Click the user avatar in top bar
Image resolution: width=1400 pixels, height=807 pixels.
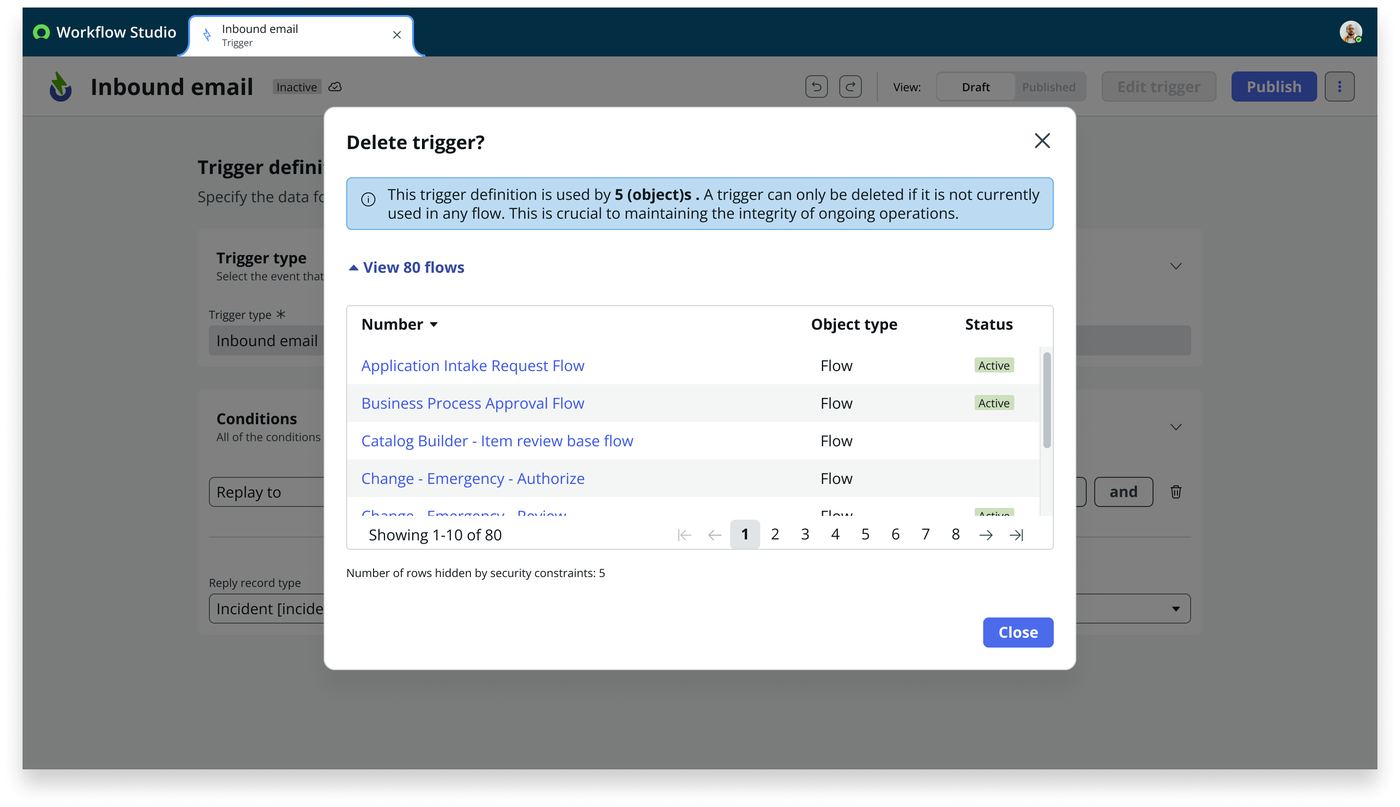pyautogui.click(x=1351, y=32)
